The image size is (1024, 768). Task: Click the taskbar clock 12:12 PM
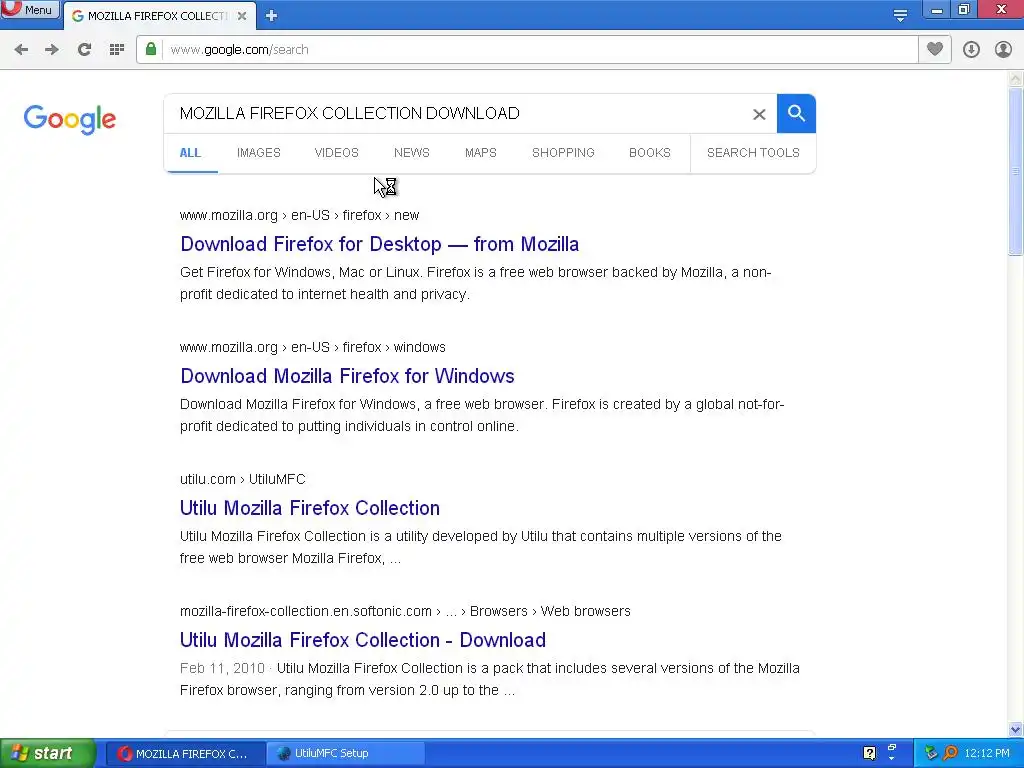point(987,754)
